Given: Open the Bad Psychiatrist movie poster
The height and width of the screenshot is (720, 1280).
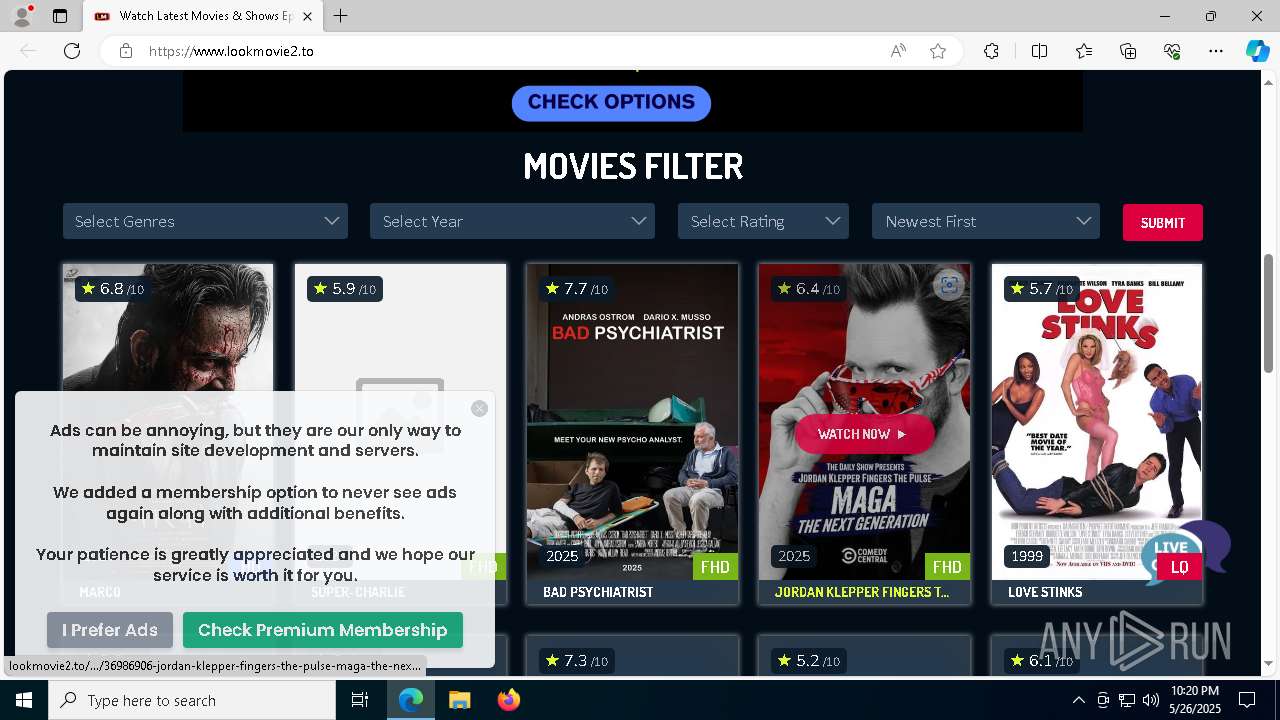Looking at the screenshot, I should click(632, 421).
